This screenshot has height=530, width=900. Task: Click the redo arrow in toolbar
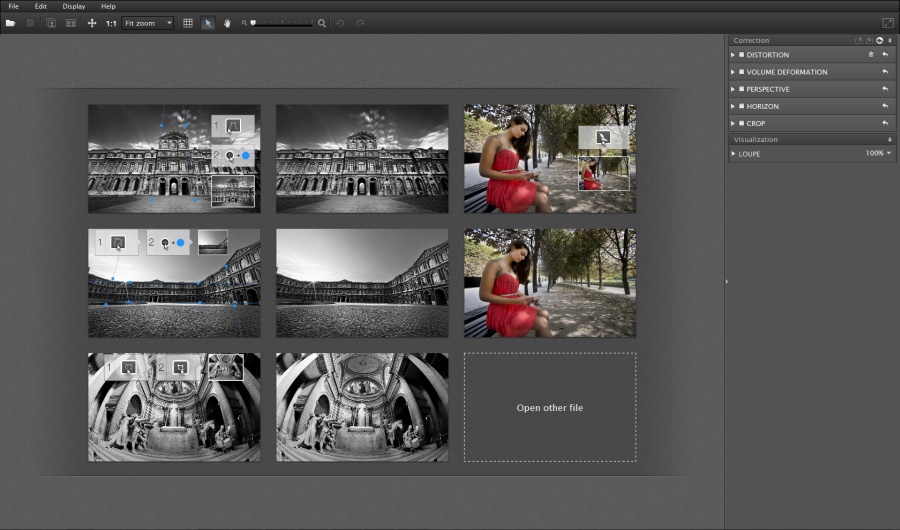pos(360,23)
